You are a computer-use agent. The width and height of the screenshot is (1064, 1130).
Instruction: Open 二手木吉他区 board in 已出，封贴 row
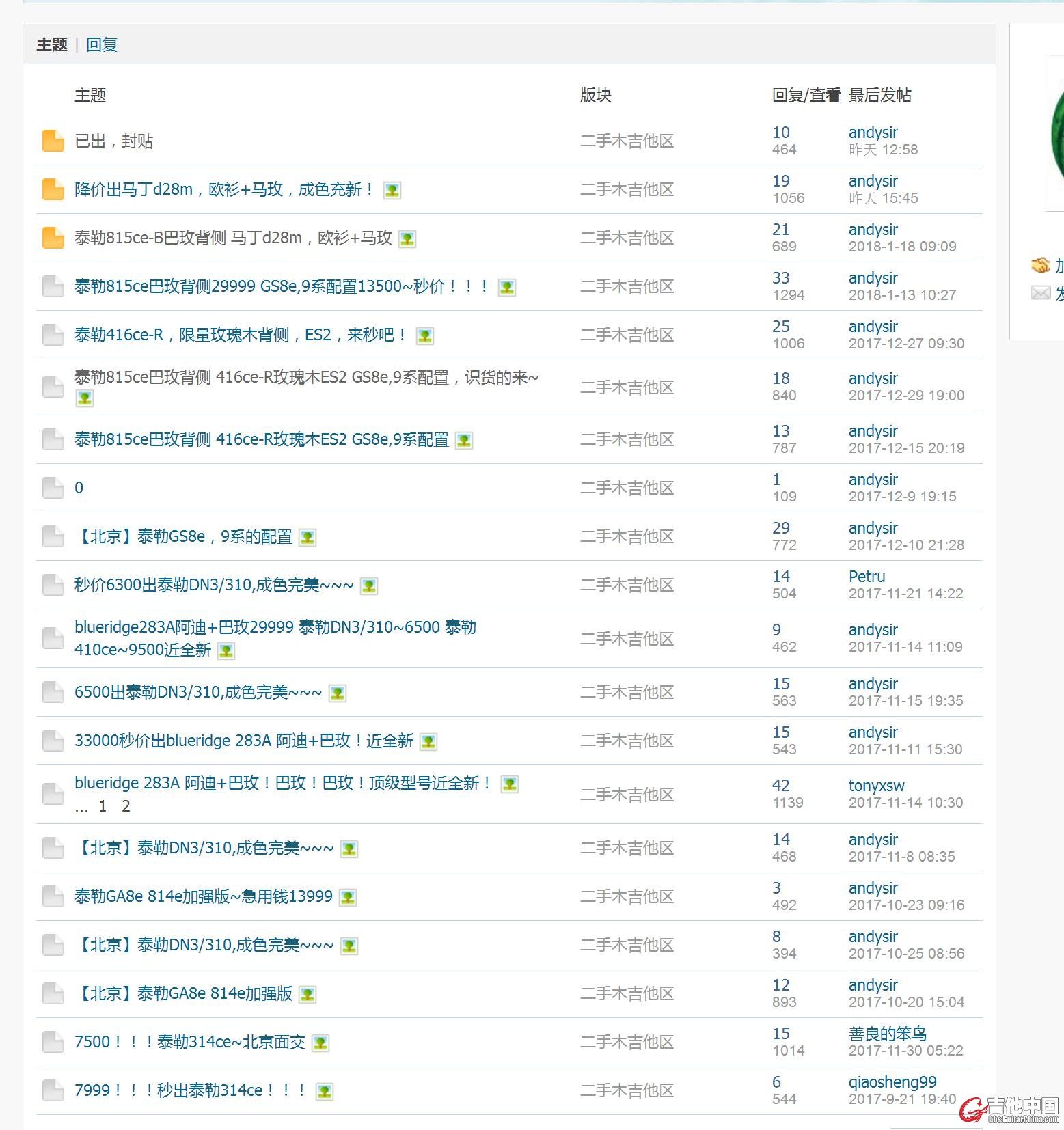pyautogui.click(x=627, y=141)
